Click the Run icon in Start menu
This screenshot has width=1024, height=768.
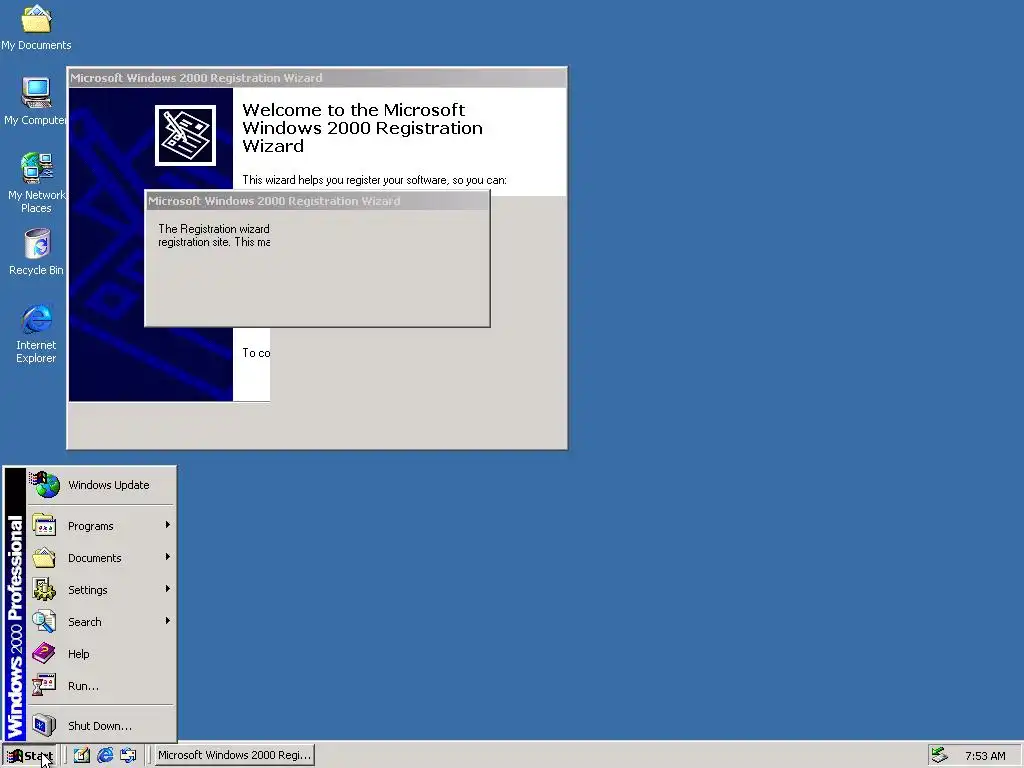(44, 685)
